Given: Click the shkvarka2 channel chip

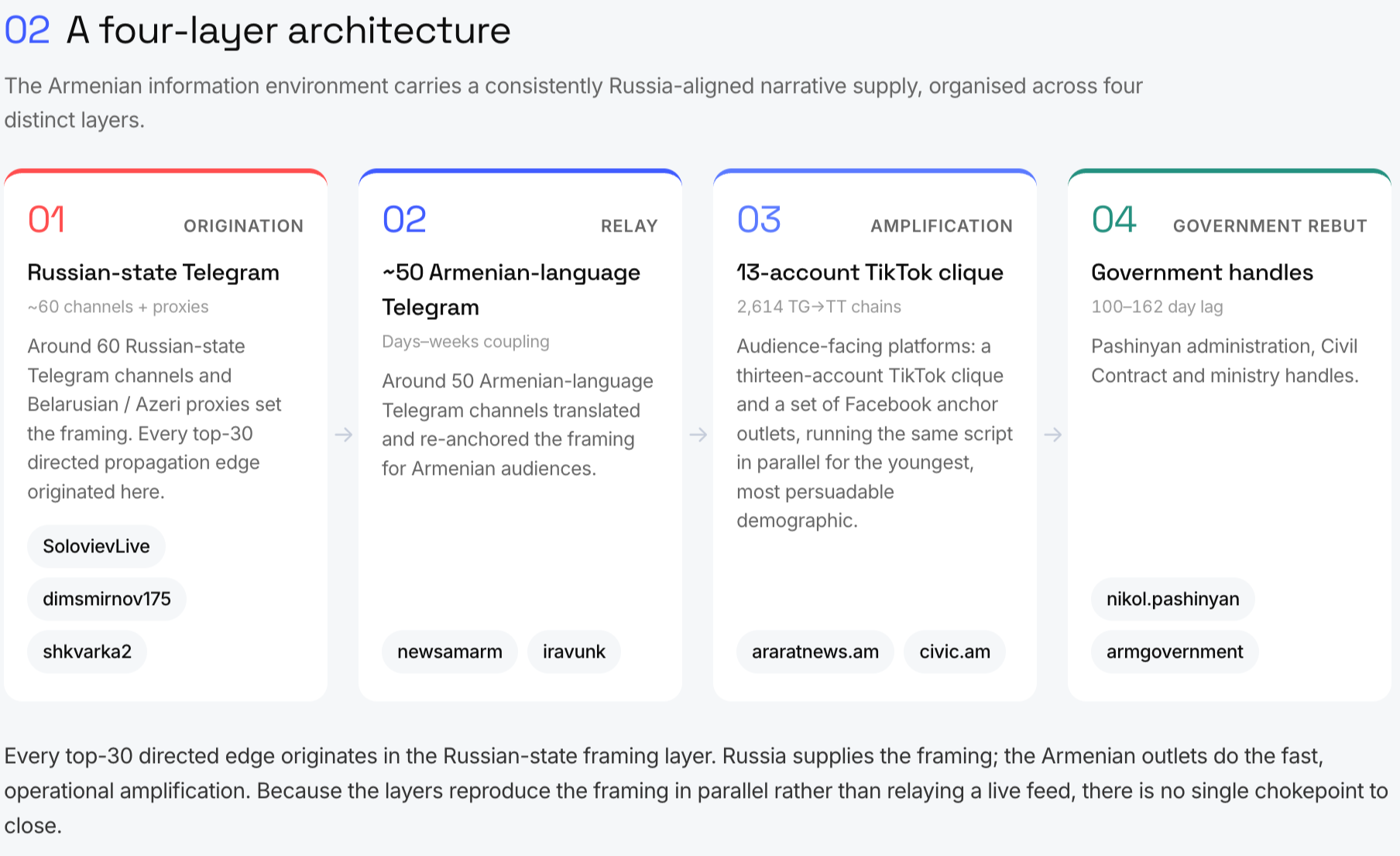Looking at the screenshot, I should 87,651.
